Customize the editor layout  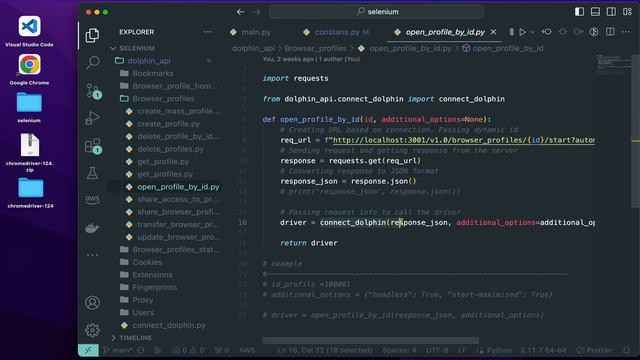tap(627, 11)
